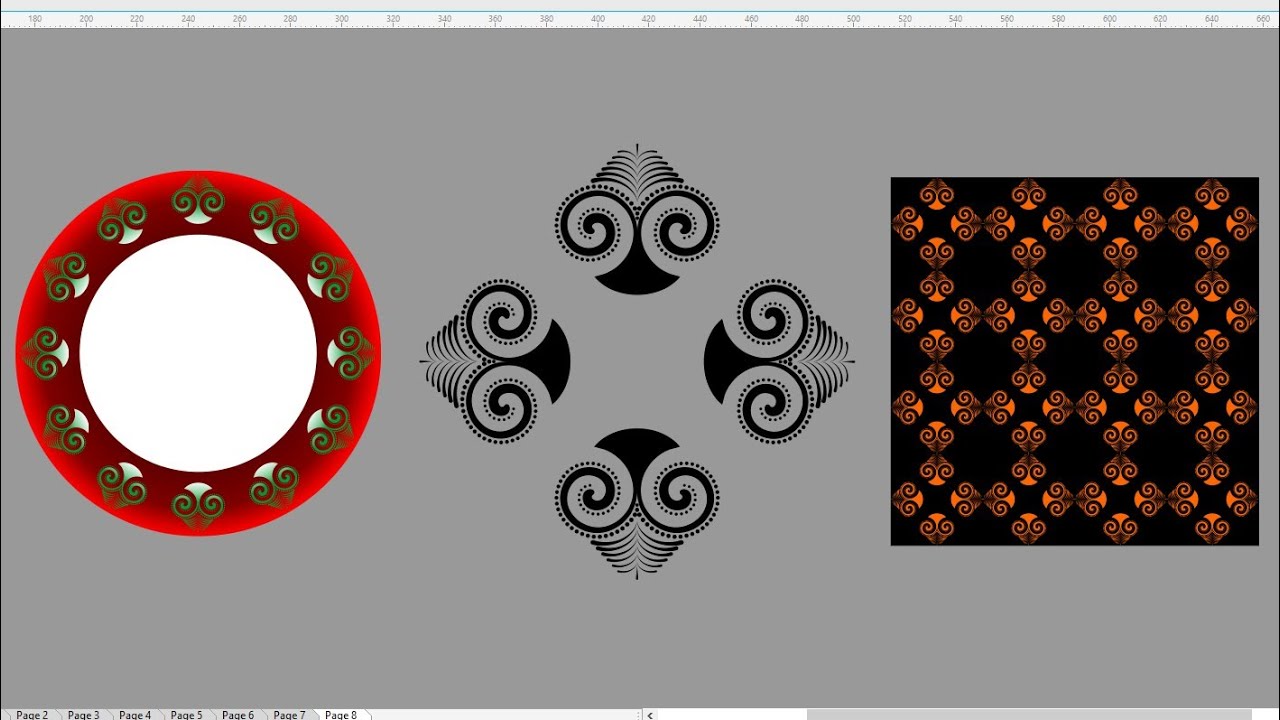This screenshot has width=1280, height=720.
Task: Select the left black spiral ornament
Action: pos(495,361)
